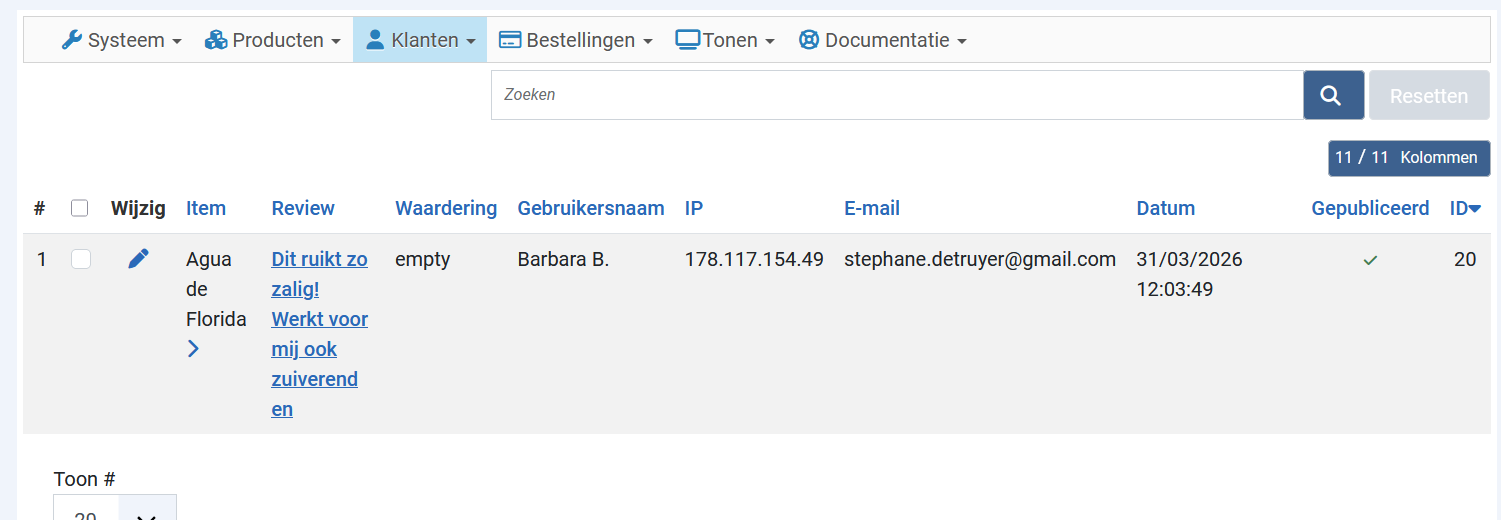Screen dimensions: 1501x520
Task: Open the Documentatie menu
Action: (883, 40)
